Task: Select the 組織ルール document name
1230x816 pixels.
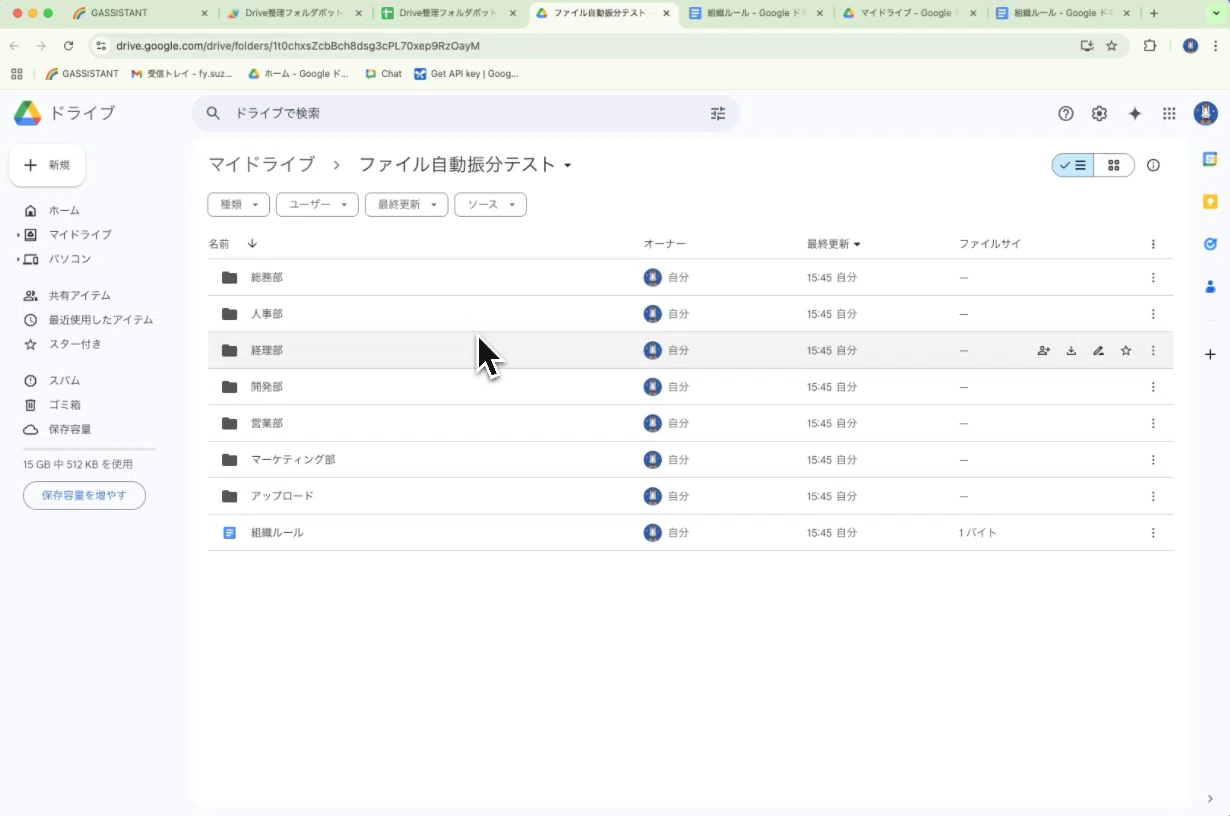Action: (x=277, y=533)
